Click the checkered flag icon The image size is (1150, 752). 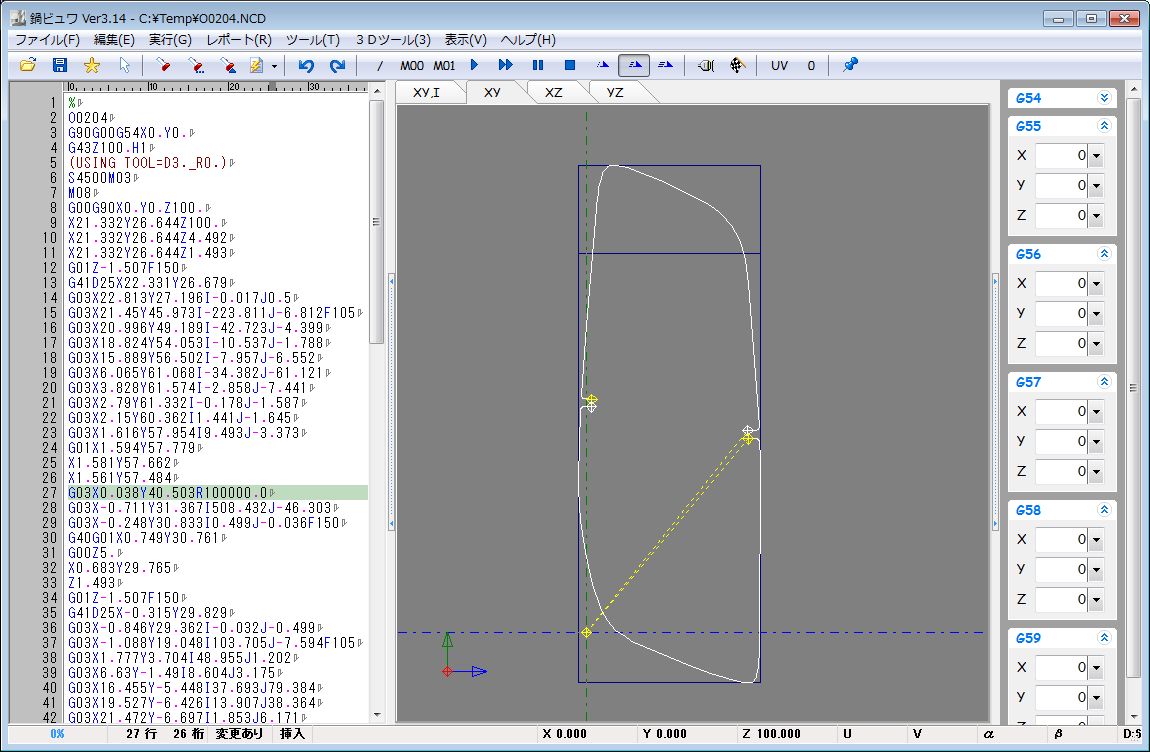coord(738,65)
